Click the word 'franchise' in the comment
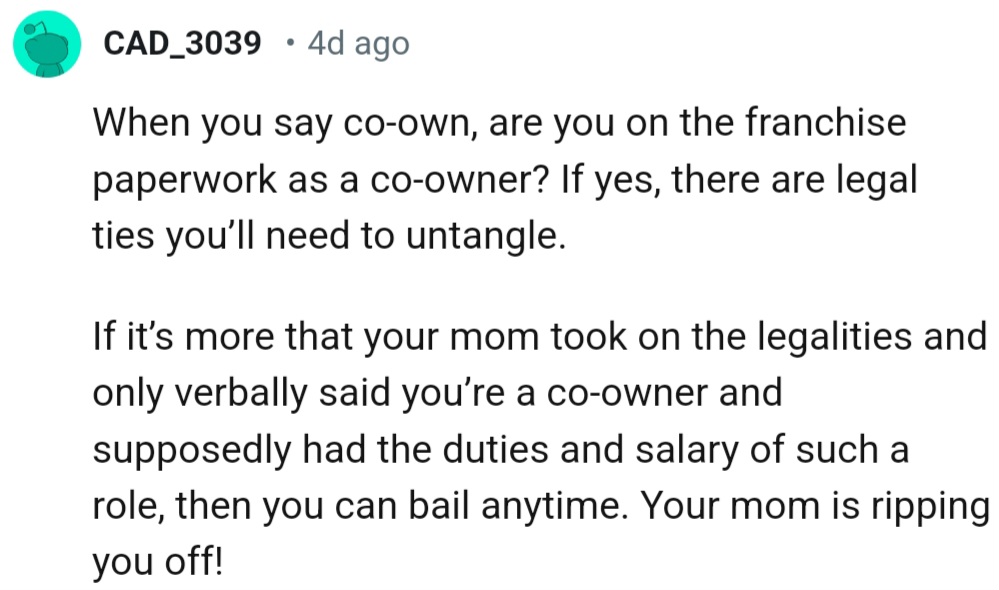999x590 pixels. [x=825, y=122]
